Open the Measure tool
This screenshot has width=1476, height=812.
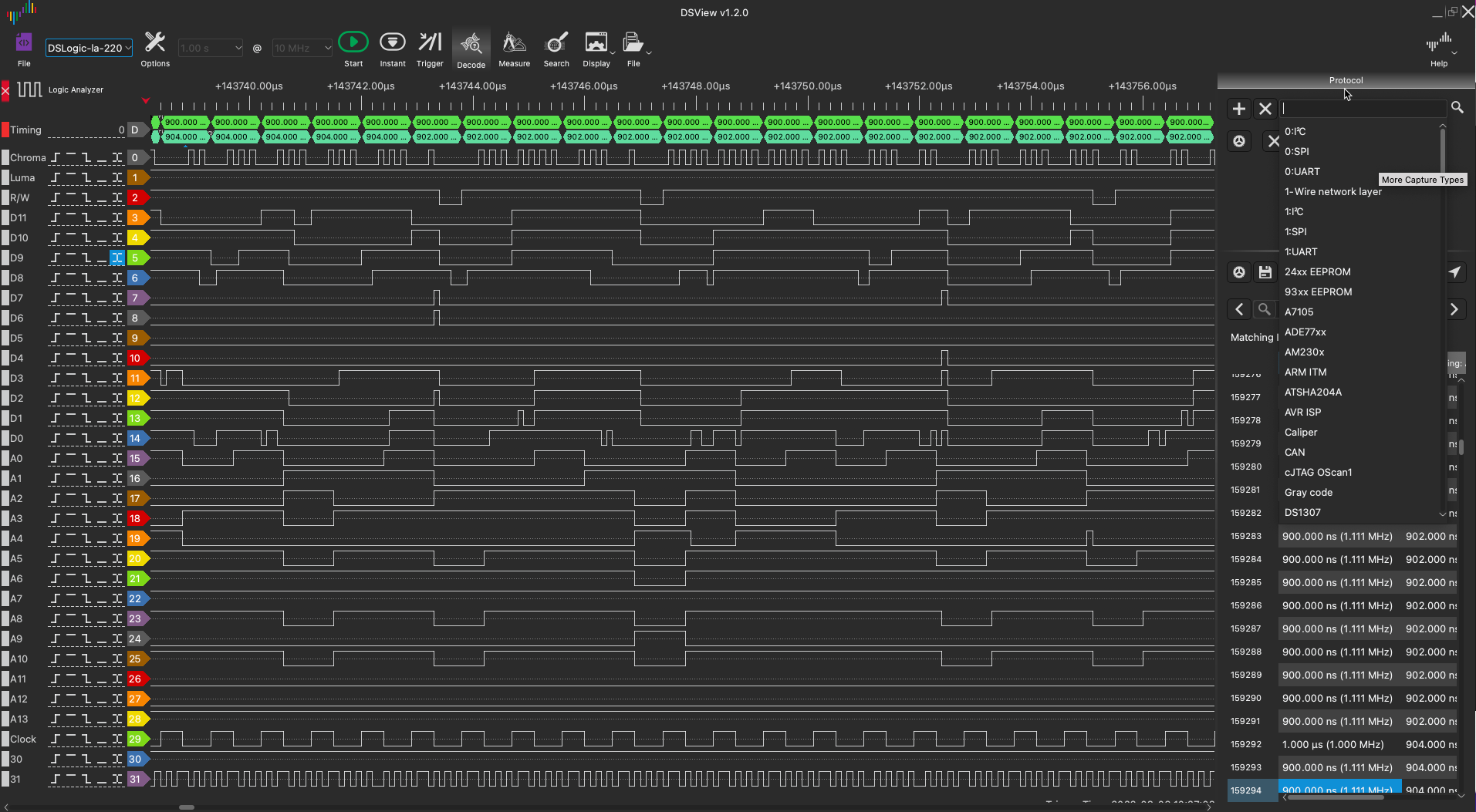514,43
